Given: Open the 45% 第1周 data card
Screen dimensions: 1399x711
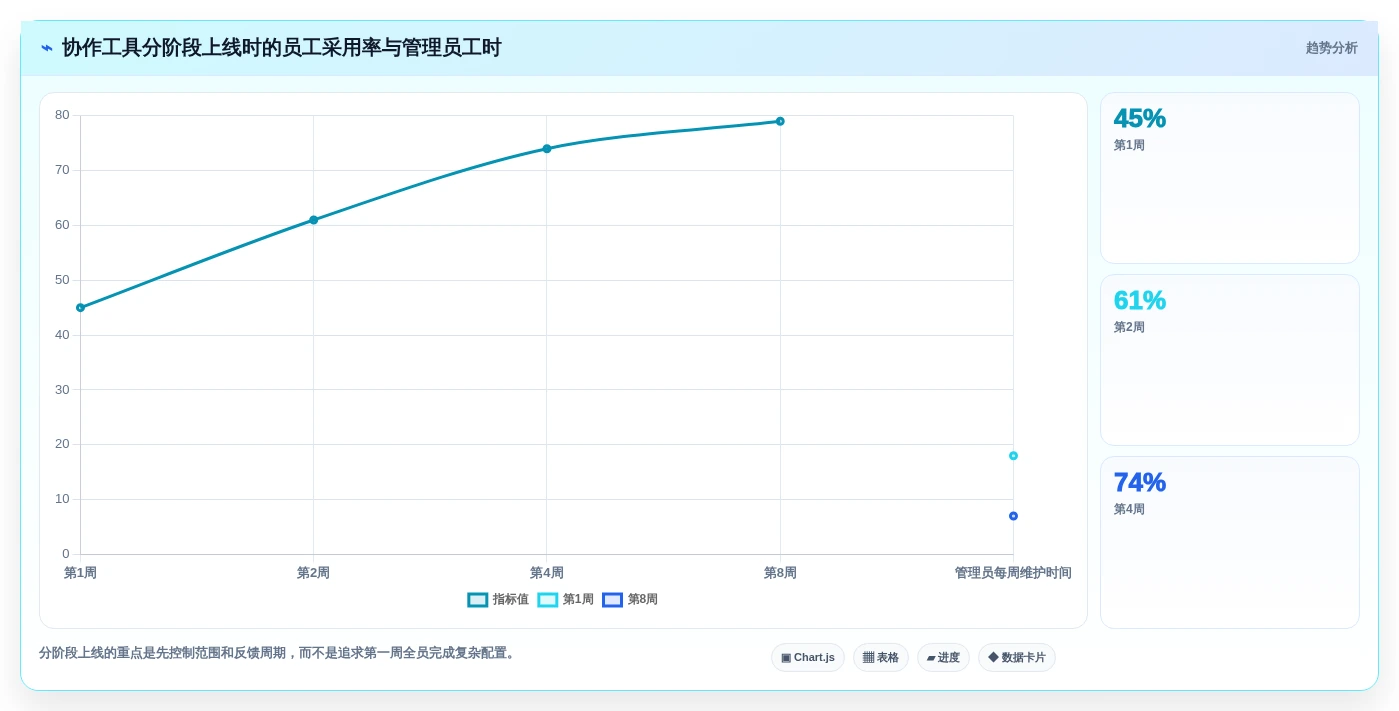Looking at the screenshot, I should pos(1230,178).
